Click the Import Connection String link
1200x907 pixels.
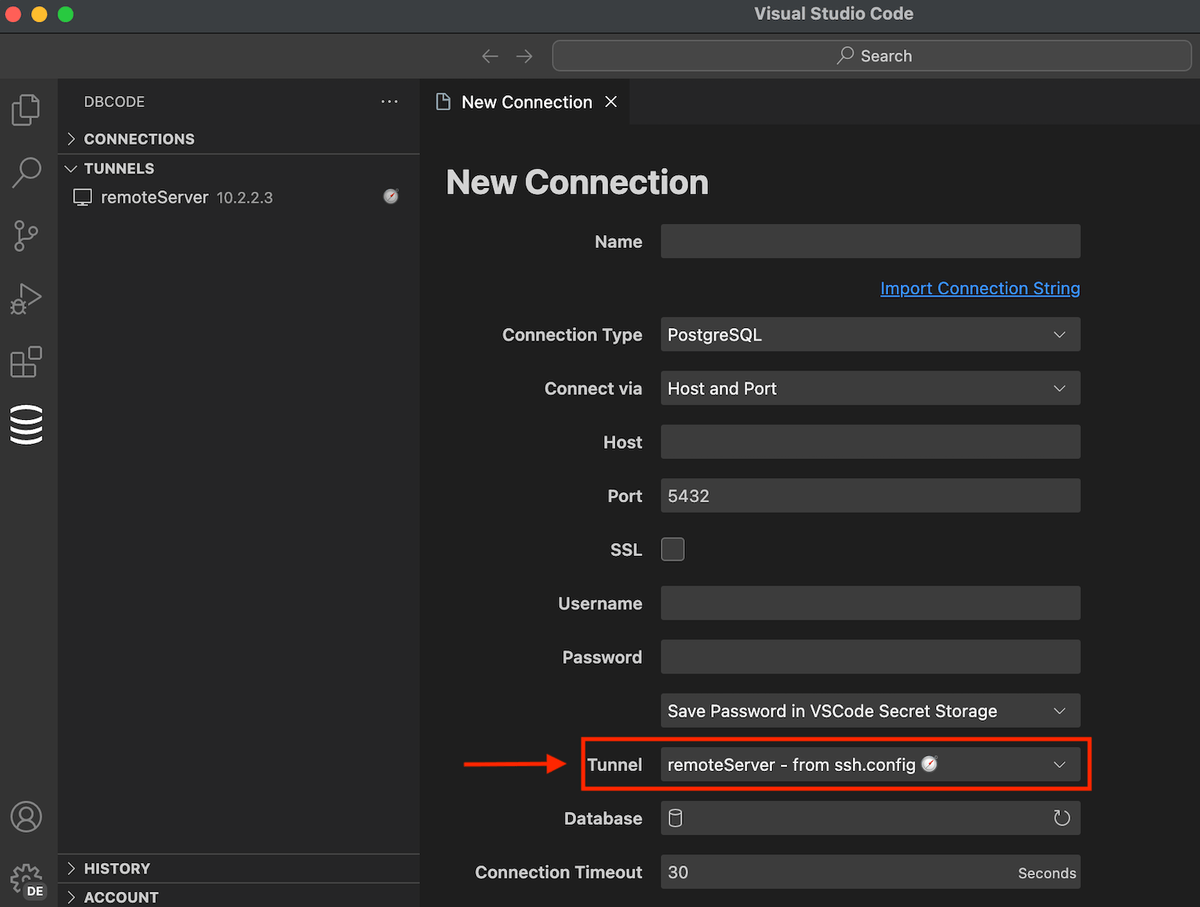click(x=979, y=288)
